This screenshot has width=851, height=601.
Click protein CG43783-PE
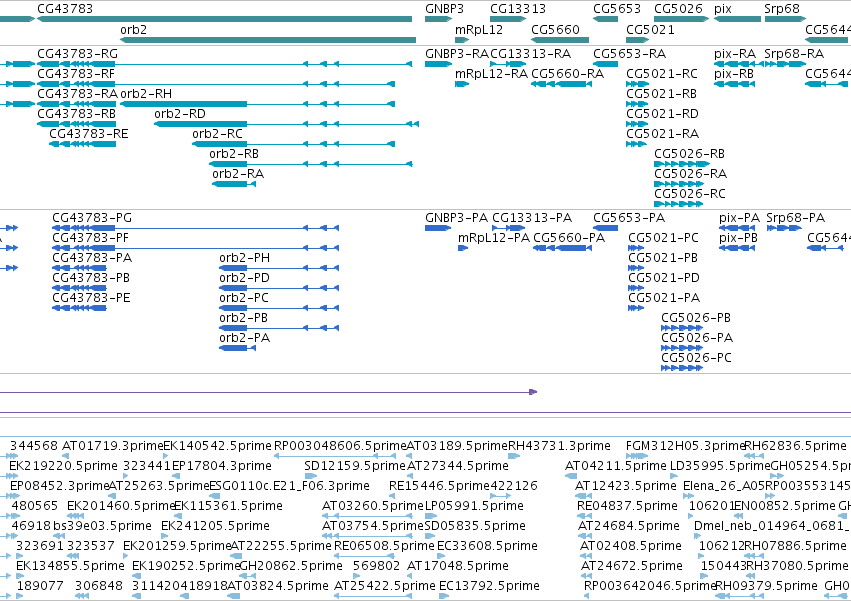91,298
